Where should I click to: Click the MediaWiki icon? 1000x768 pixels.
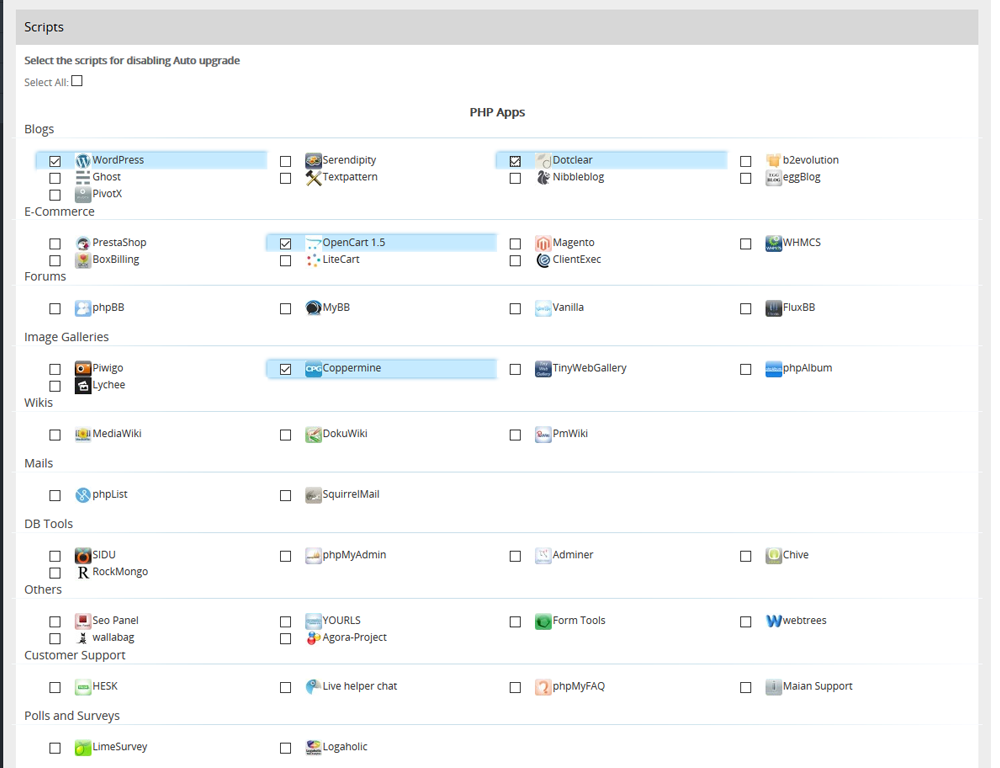click(x=83, y=434)
